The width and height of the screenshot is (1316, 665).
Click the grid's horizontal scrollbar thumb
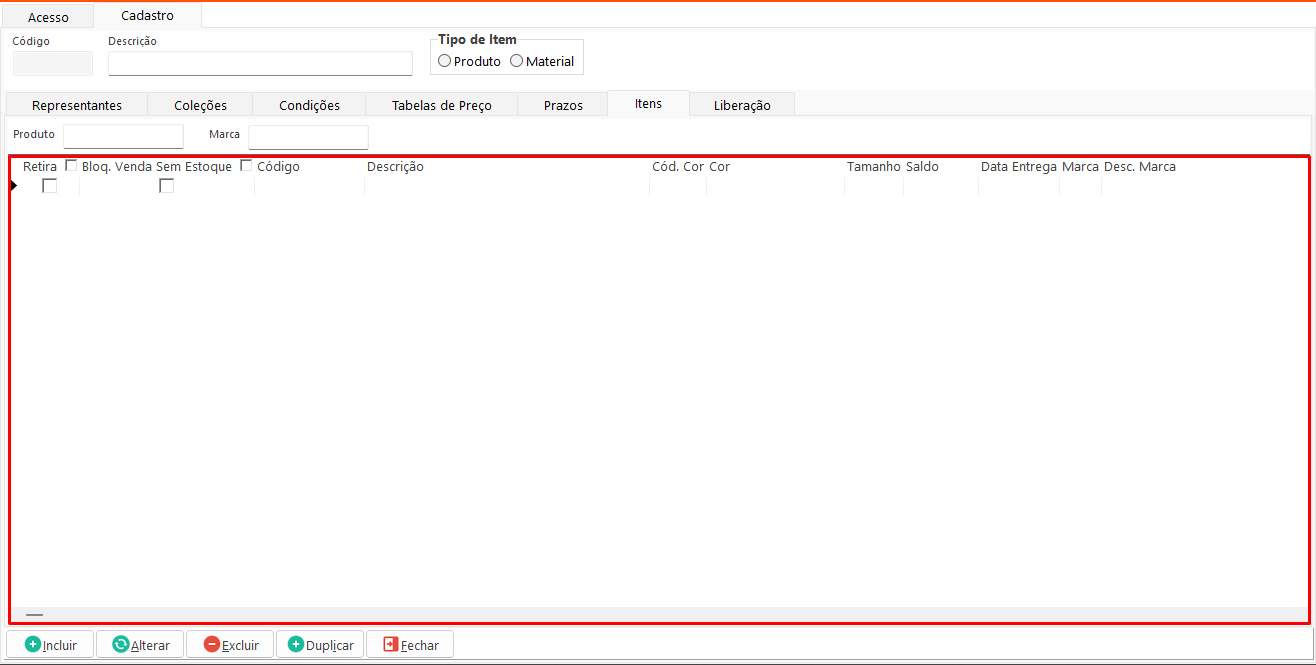click(34, 615)
